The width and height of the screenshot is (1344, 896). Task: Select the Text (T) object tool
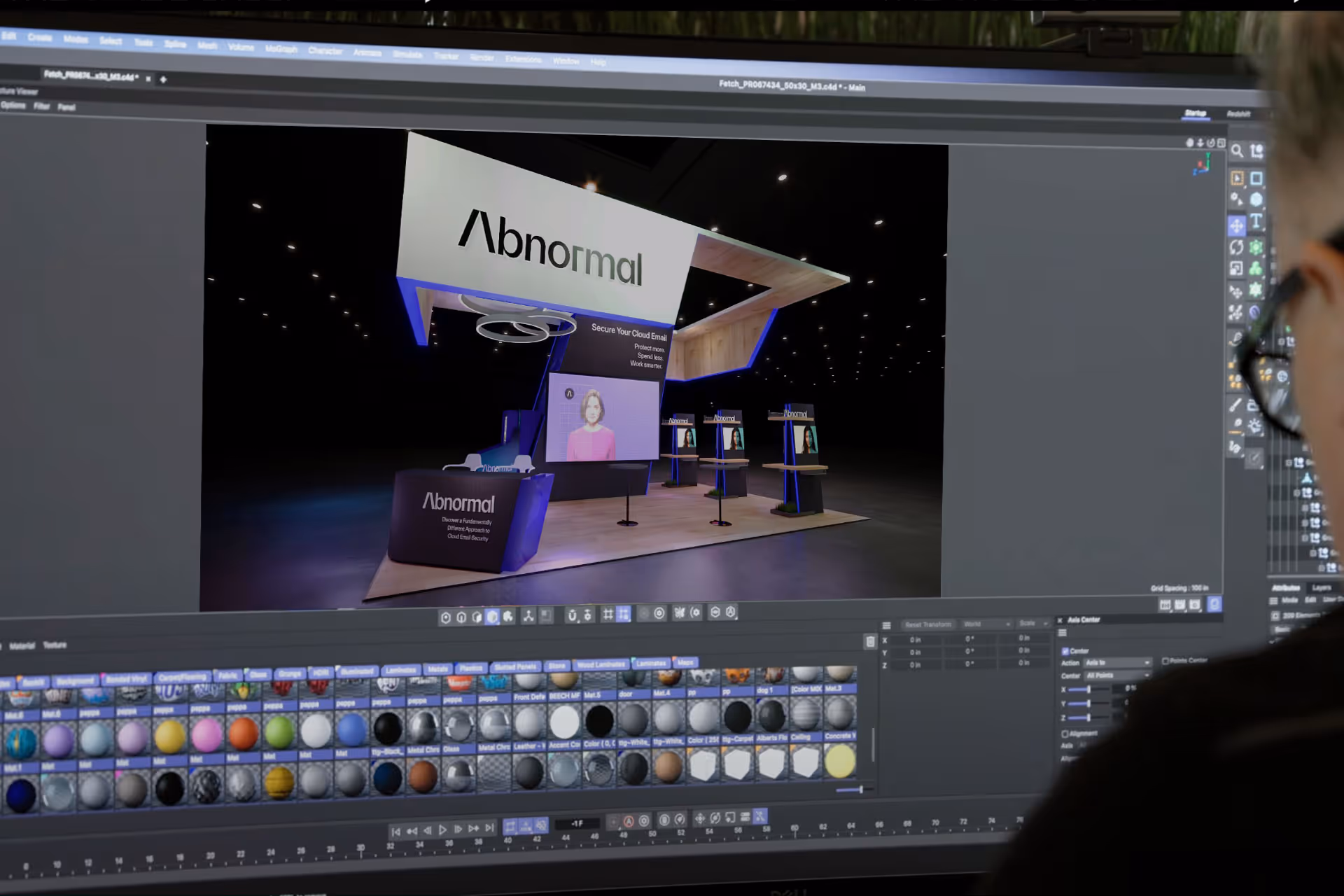[x=1256, y=222]
